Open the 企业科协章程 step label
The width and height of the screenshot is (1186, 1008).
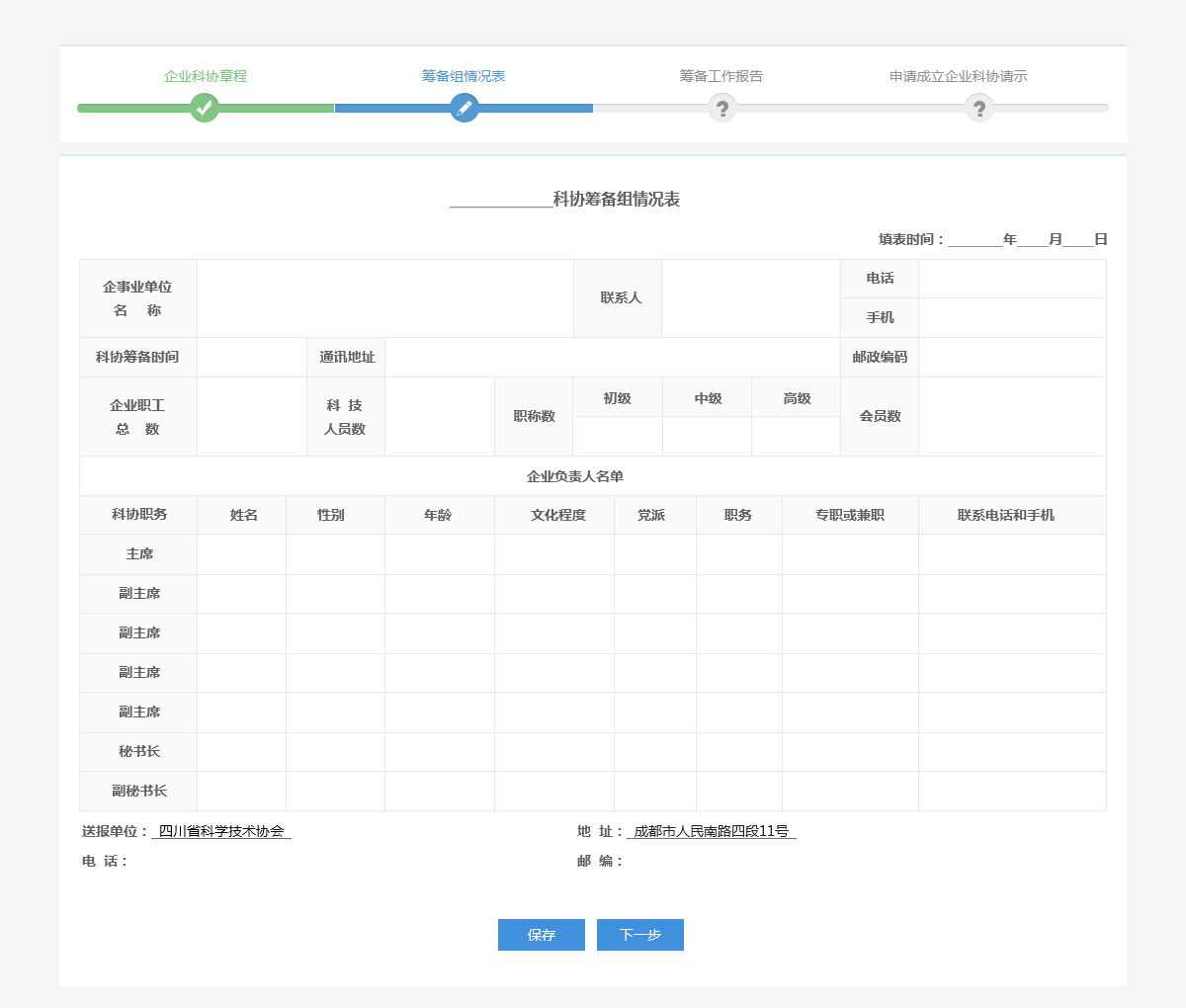[x=206, y=76]
